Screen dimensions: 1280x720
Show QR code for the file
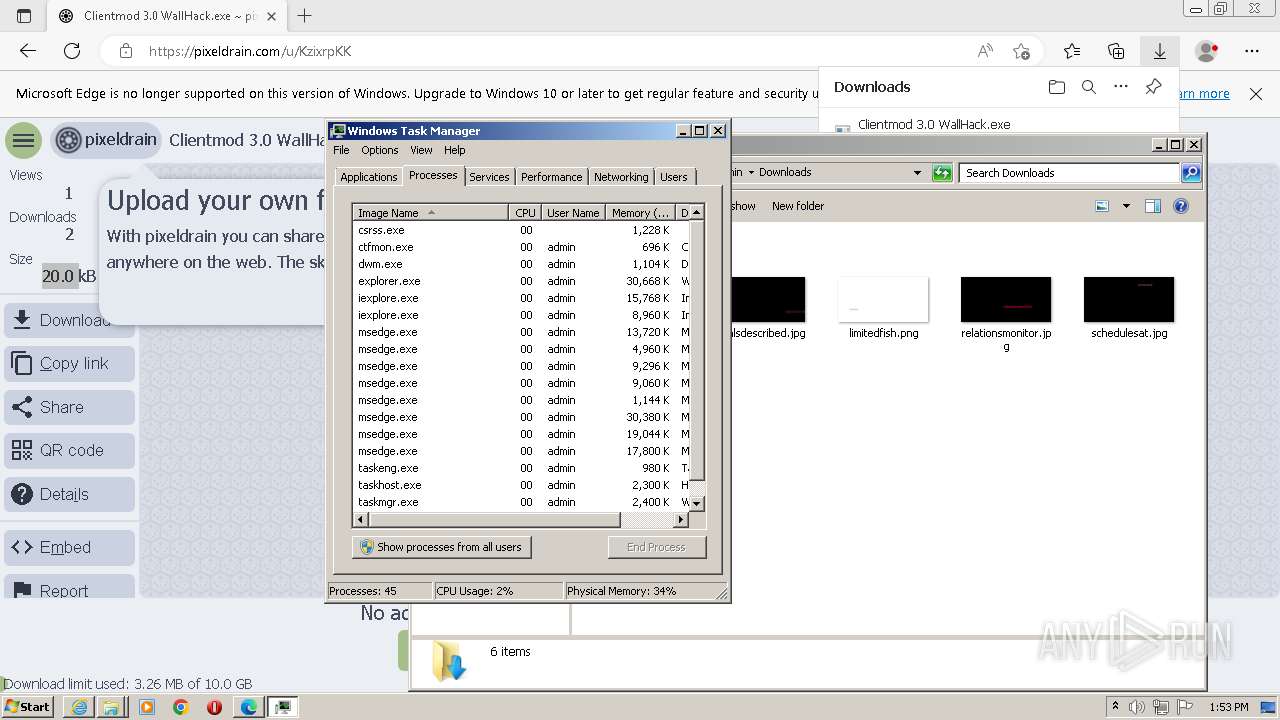(69, 451)
